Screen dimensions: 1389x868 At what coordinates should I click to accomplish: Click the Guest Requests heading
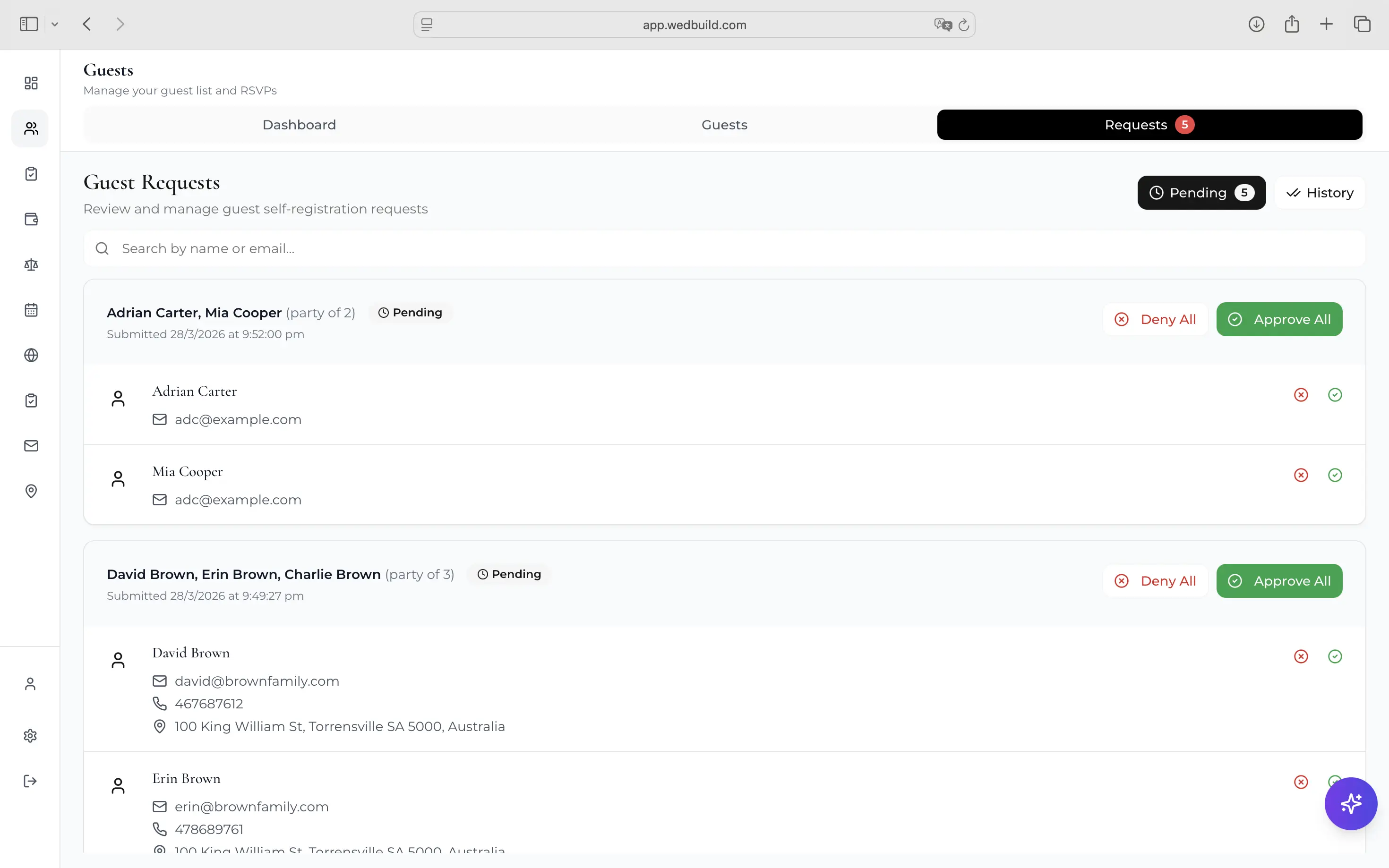[152, 183]
